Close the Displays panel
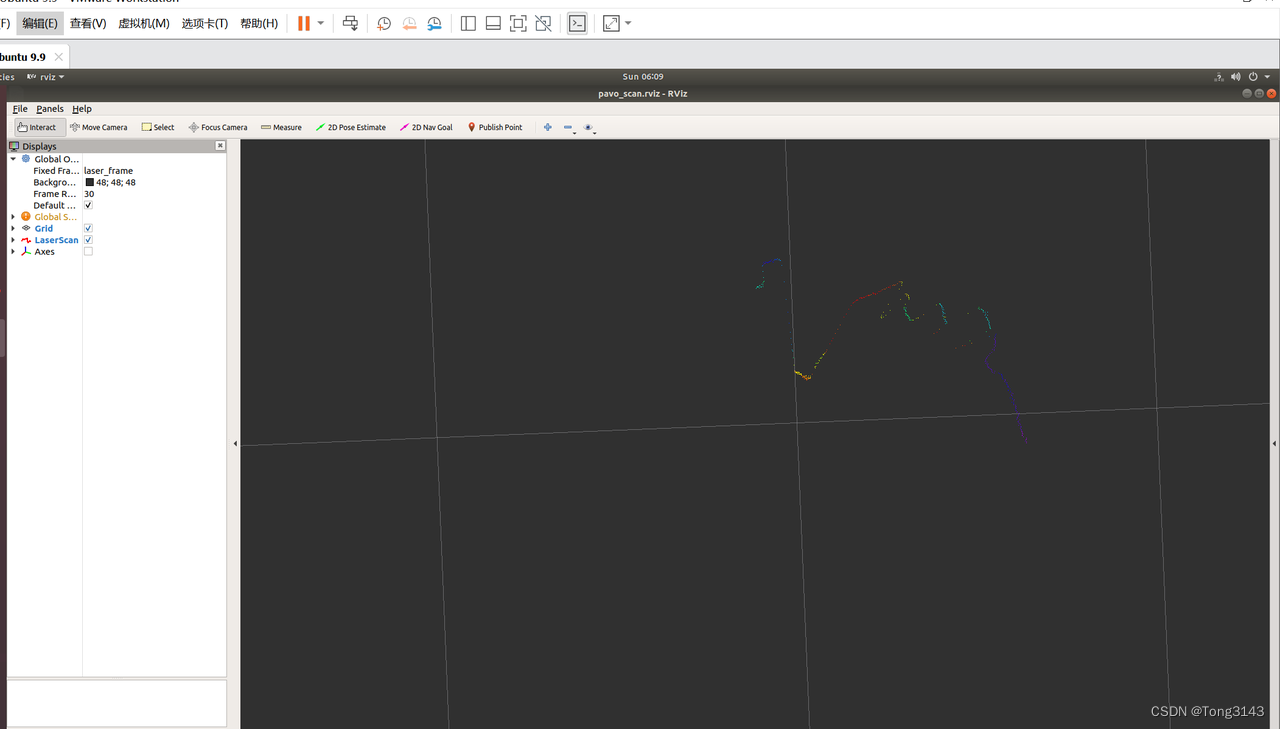1280x729 pixels. [x=221, y=146]
